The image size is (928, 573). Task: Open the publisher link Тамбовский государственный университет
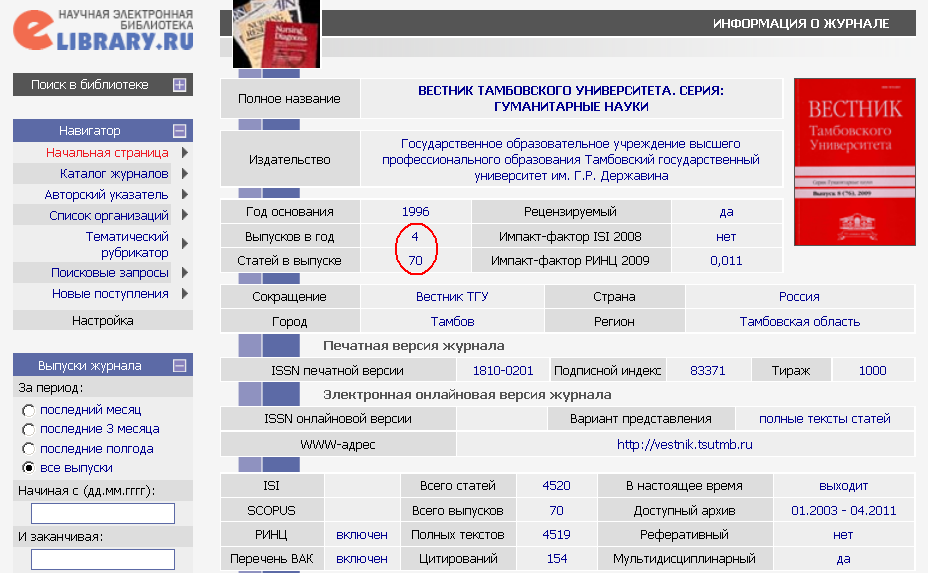tap(571, 160)
